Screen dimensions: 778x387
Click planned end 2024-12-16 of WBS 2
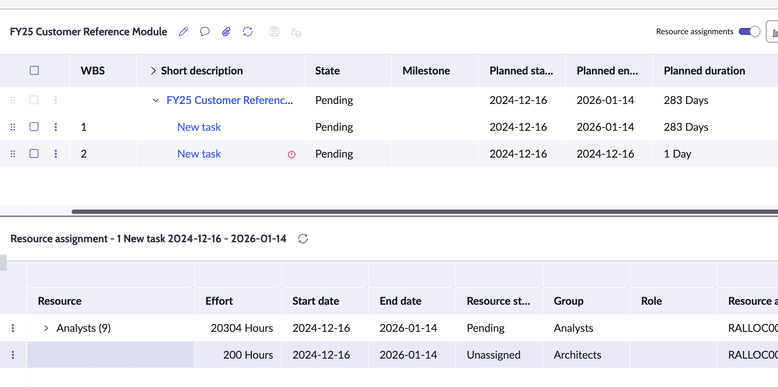[x=609, y=154]
